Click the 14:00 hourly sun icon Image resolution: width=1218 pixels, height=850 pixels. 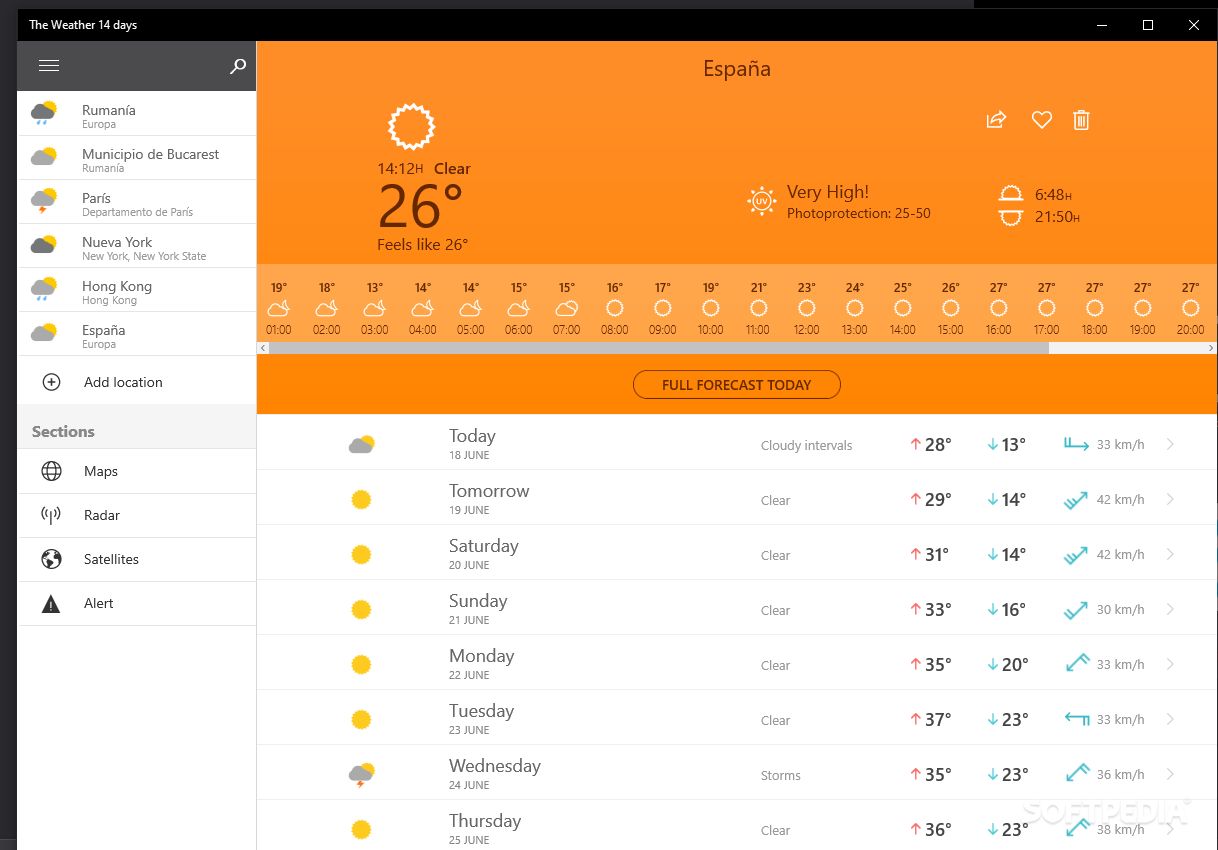pos(903,308)
